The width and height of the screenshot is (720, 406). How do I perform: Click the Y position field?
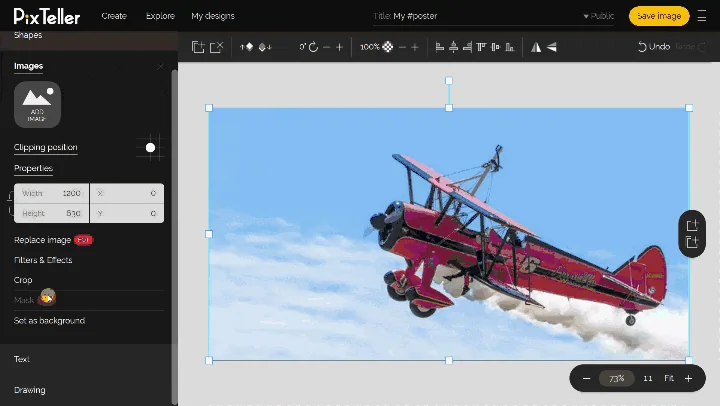click(127, 213)
